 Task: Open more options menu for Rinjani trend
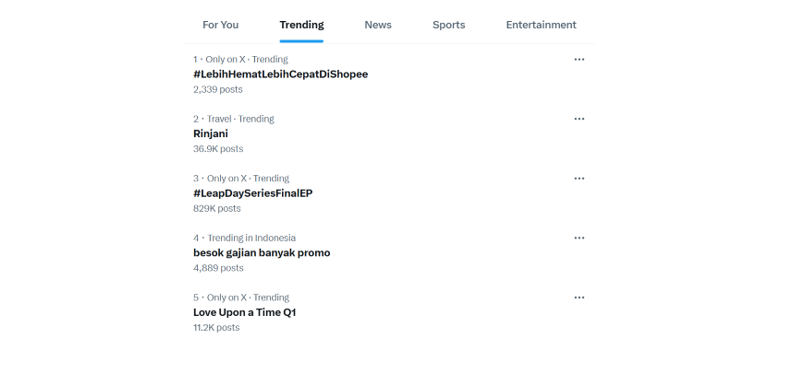pyautogui.click(x=579, y=119)
